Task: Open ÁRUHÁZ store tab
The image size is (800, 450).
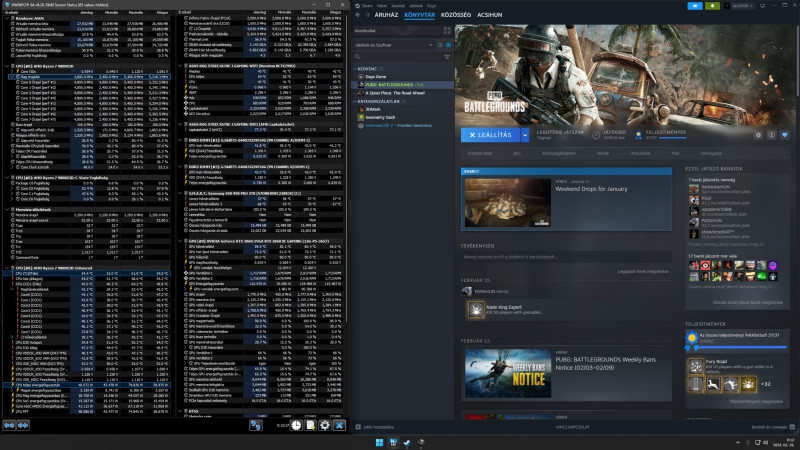Action: point(386,15)
